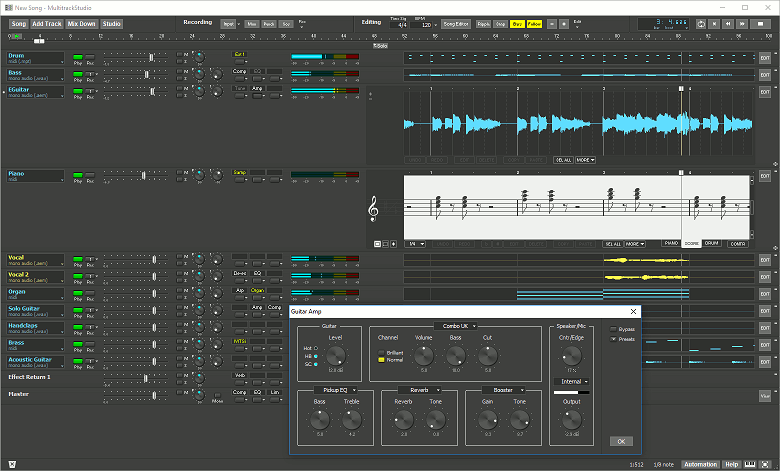Close the Guitar Amp window
Image resolution: width=780 pixels, height=471 pixels.
pyautogui.click(x=632, y=312)
